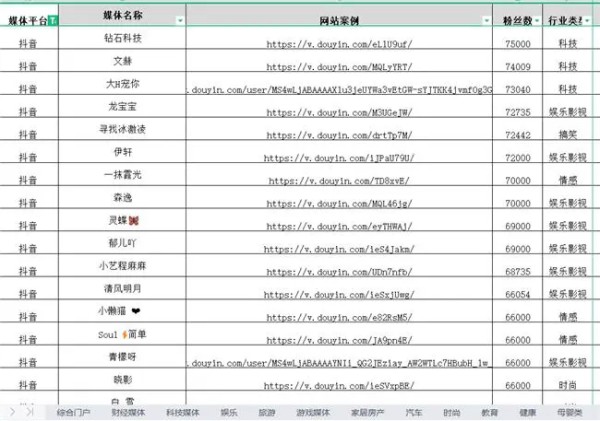Open link ending drtTp7M
Screen dimensions: 600x421
tap(339, 135)
